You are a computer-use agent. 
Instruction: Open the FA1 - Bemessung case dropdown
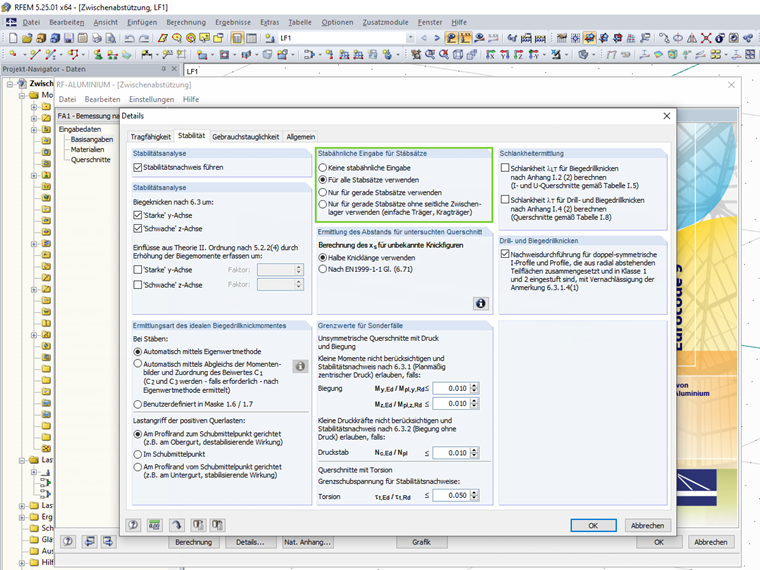(88, 116)
